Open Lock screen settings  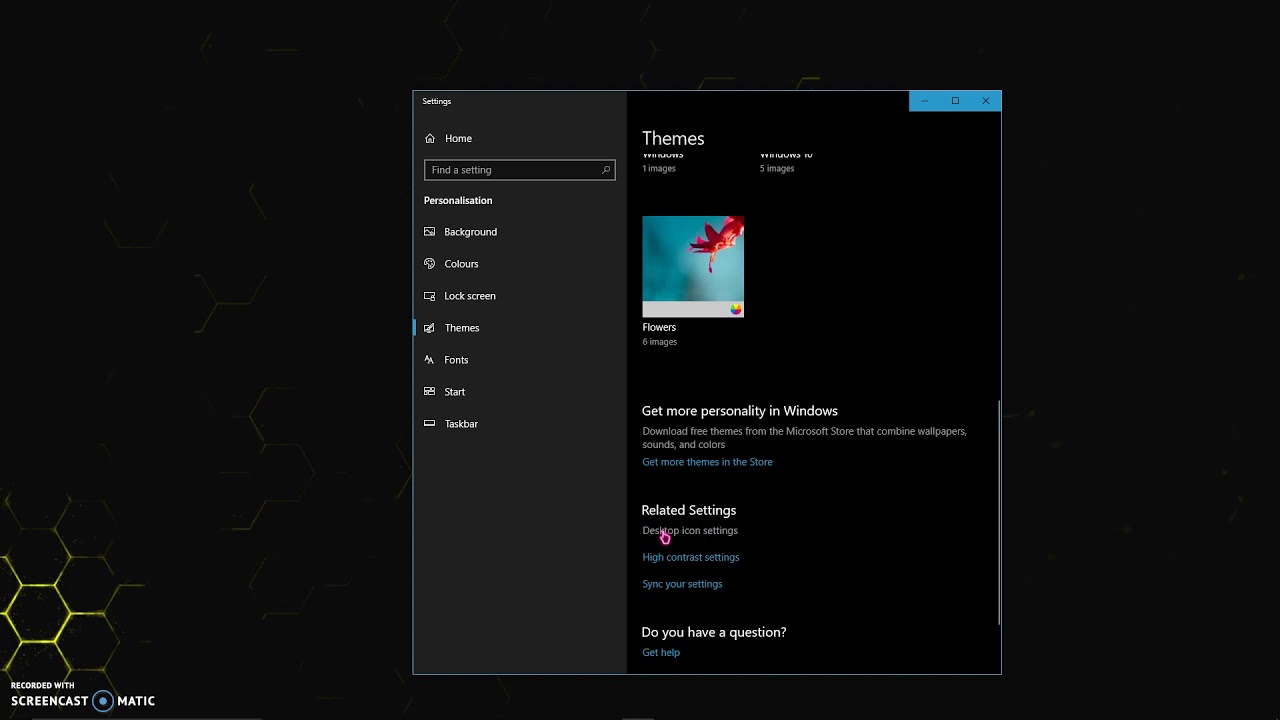(469, 295)
